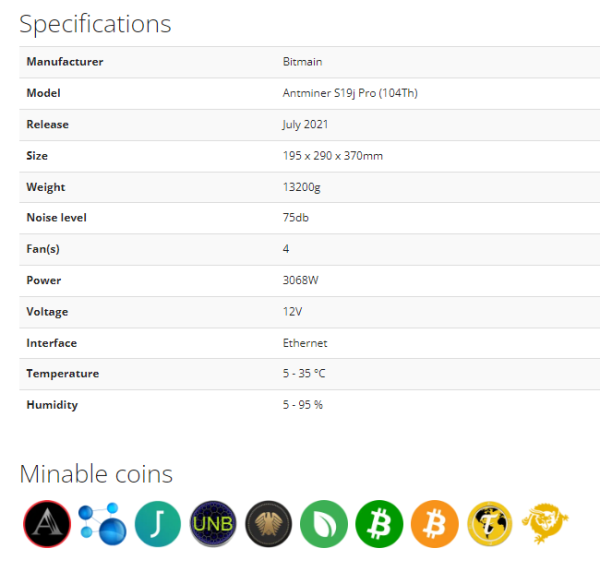Click the golden dragon Bitcoin SV icon

click(545, 524)
